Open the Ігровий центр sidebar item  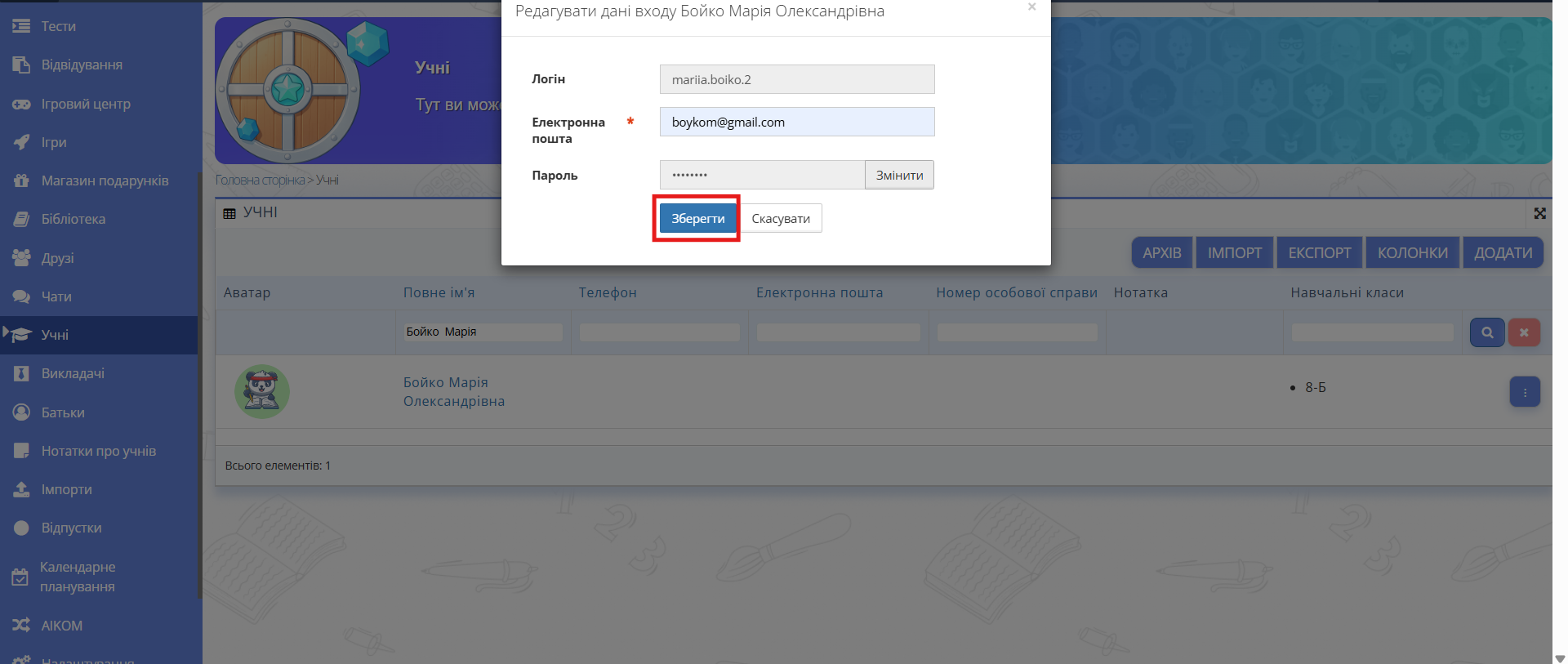tap(86, 104)
